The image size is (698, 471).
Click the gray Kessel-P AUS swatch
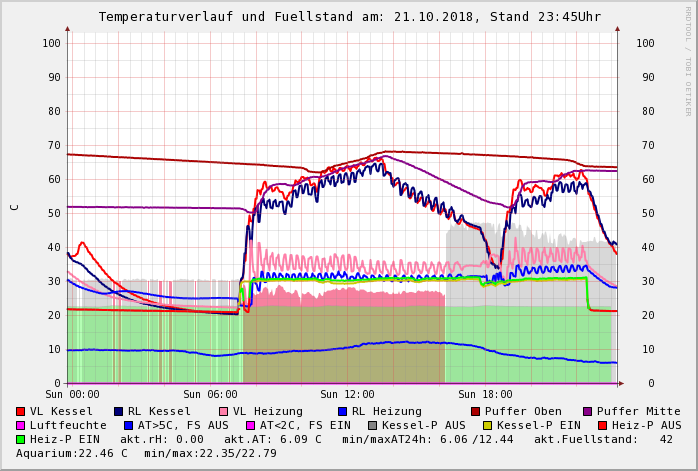[373, 425]
